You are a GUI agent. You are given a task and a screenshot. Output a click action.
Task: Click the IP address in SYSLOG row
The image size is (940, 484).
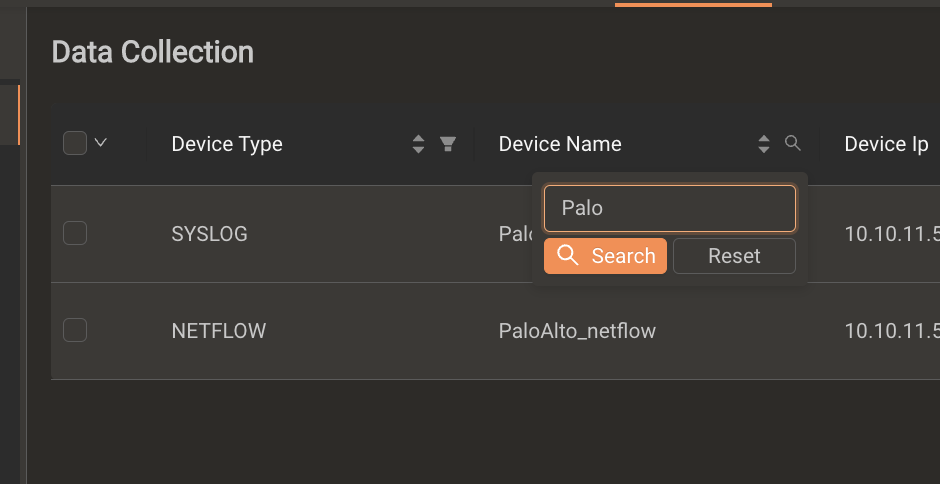tap(892, 234)
